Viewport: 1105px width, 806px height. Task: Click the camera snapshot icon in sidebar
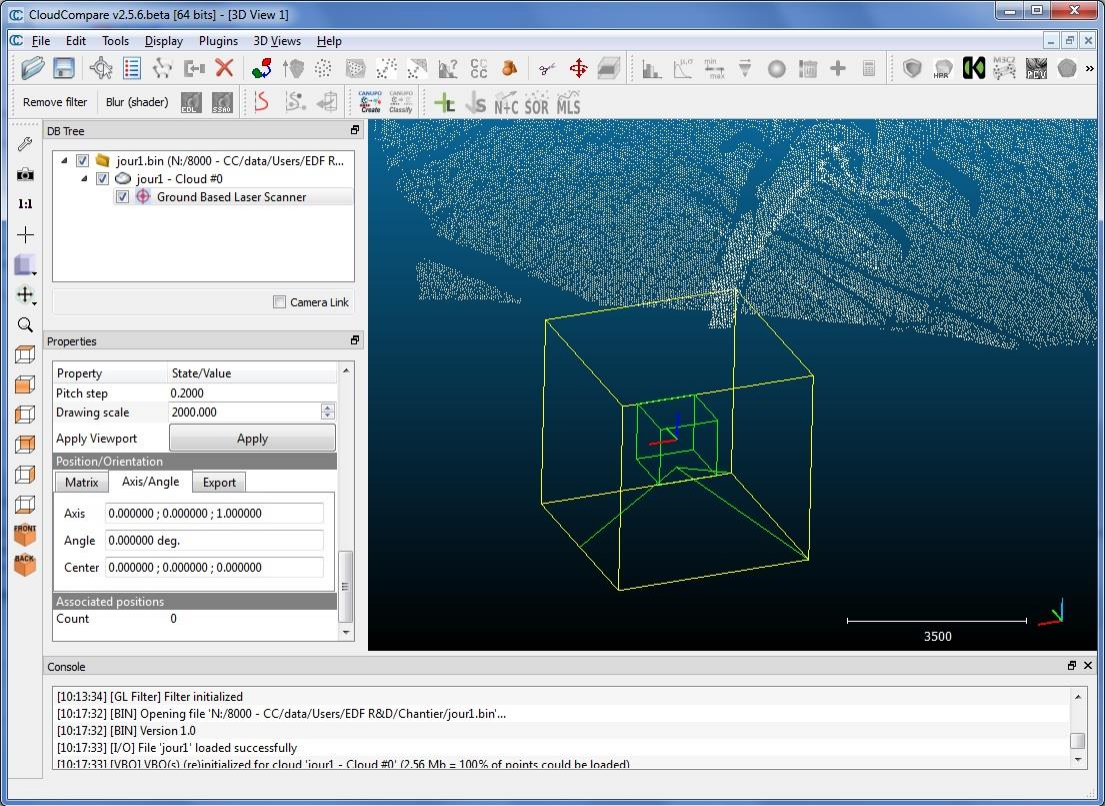tap(25, 174)
